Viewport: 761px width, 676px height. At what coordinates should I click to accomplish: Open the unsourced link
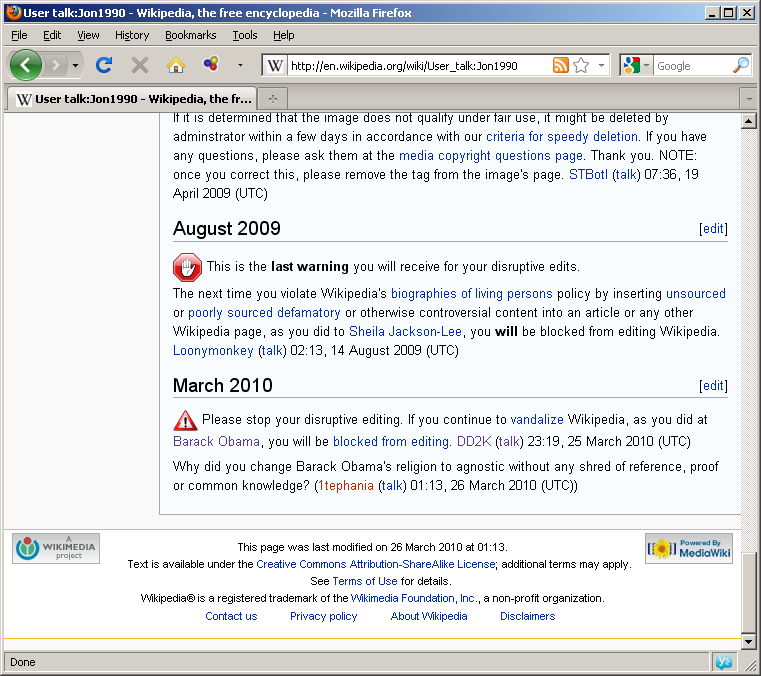(x=696, y=294)
